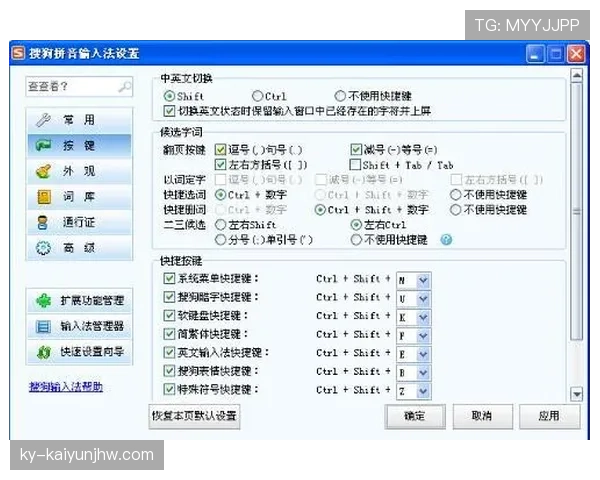Click the wrench icon for 常用

point(43,120)
